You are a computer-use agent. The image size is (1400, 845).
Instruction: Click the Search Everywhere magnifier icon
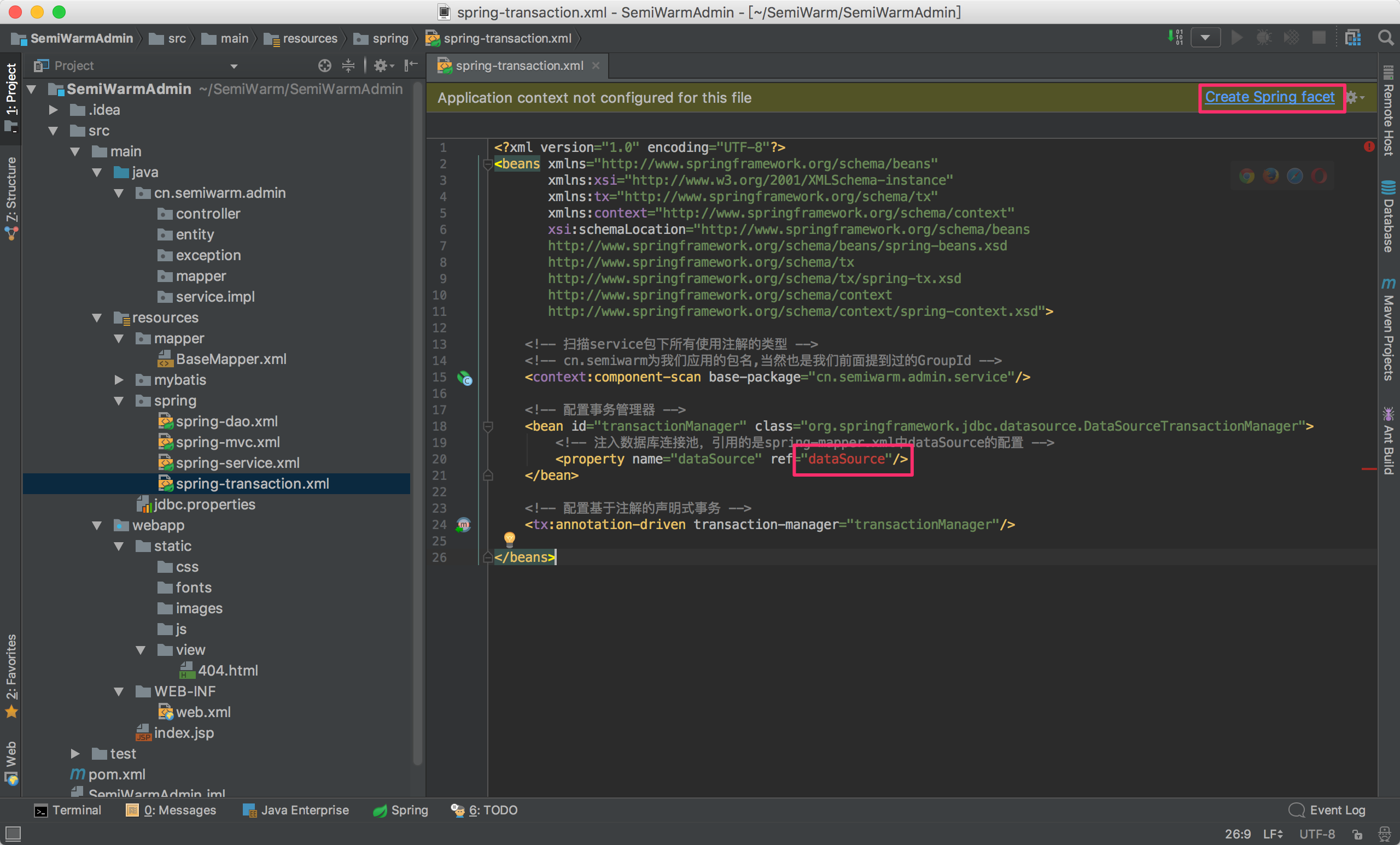1385,38
